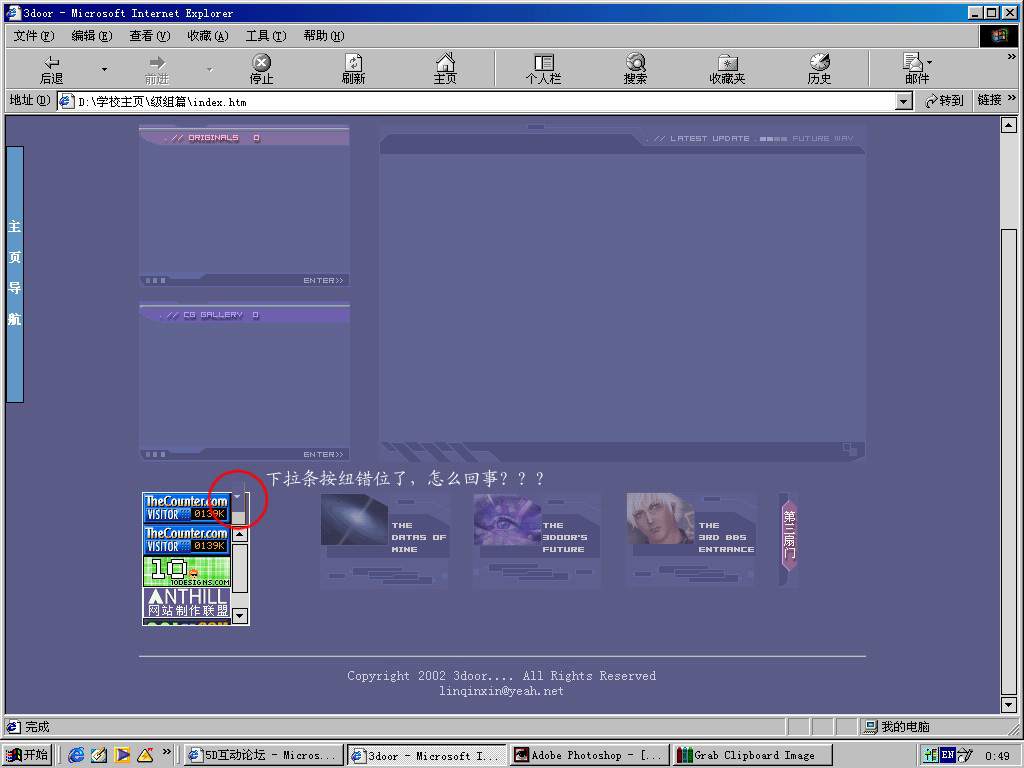Go to Home (主页) via toolbar
Screen dimensions: 1024x768
coord(445,68)
